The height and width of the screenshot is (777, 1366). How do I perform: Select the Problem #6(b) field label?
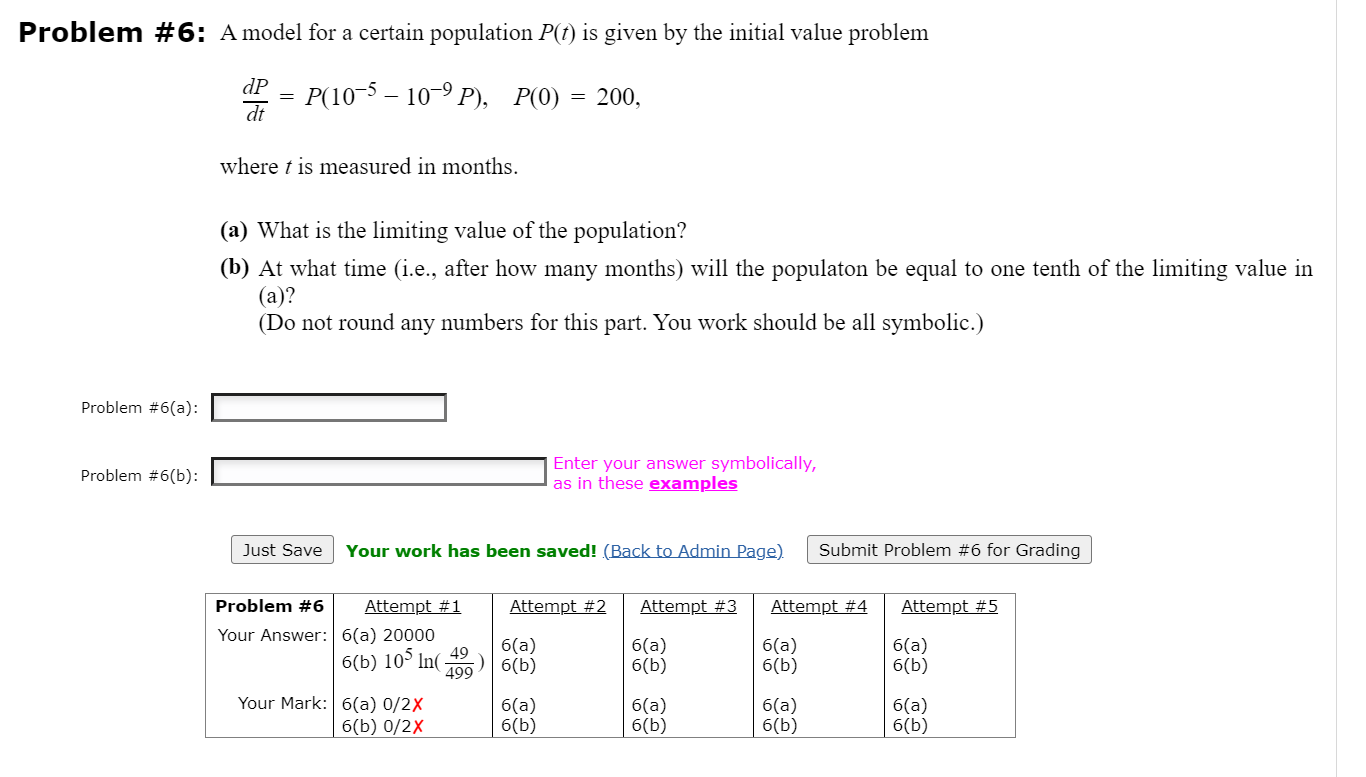click(x=139, y=475)
